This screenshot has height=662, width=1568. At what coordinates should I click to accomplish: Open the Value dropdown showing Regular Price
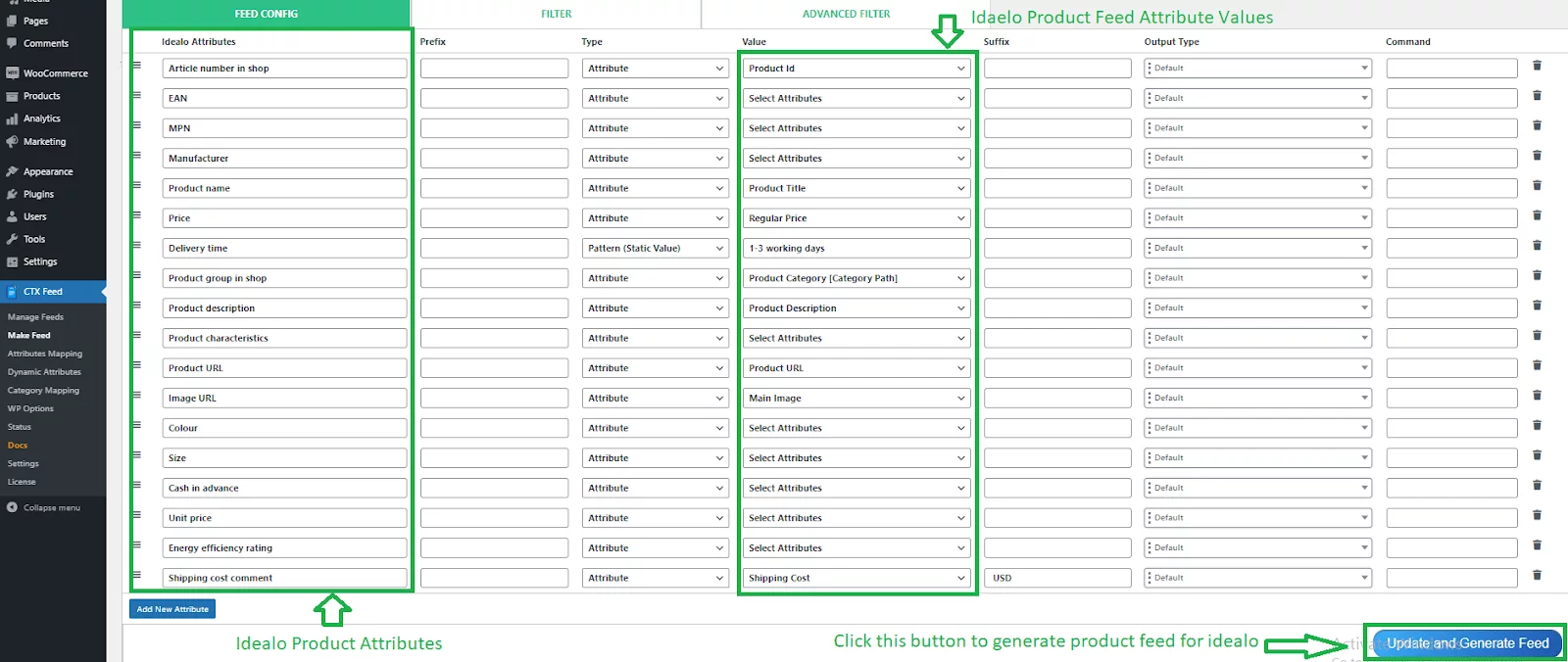pyautogui.click(x=857, y=218)
